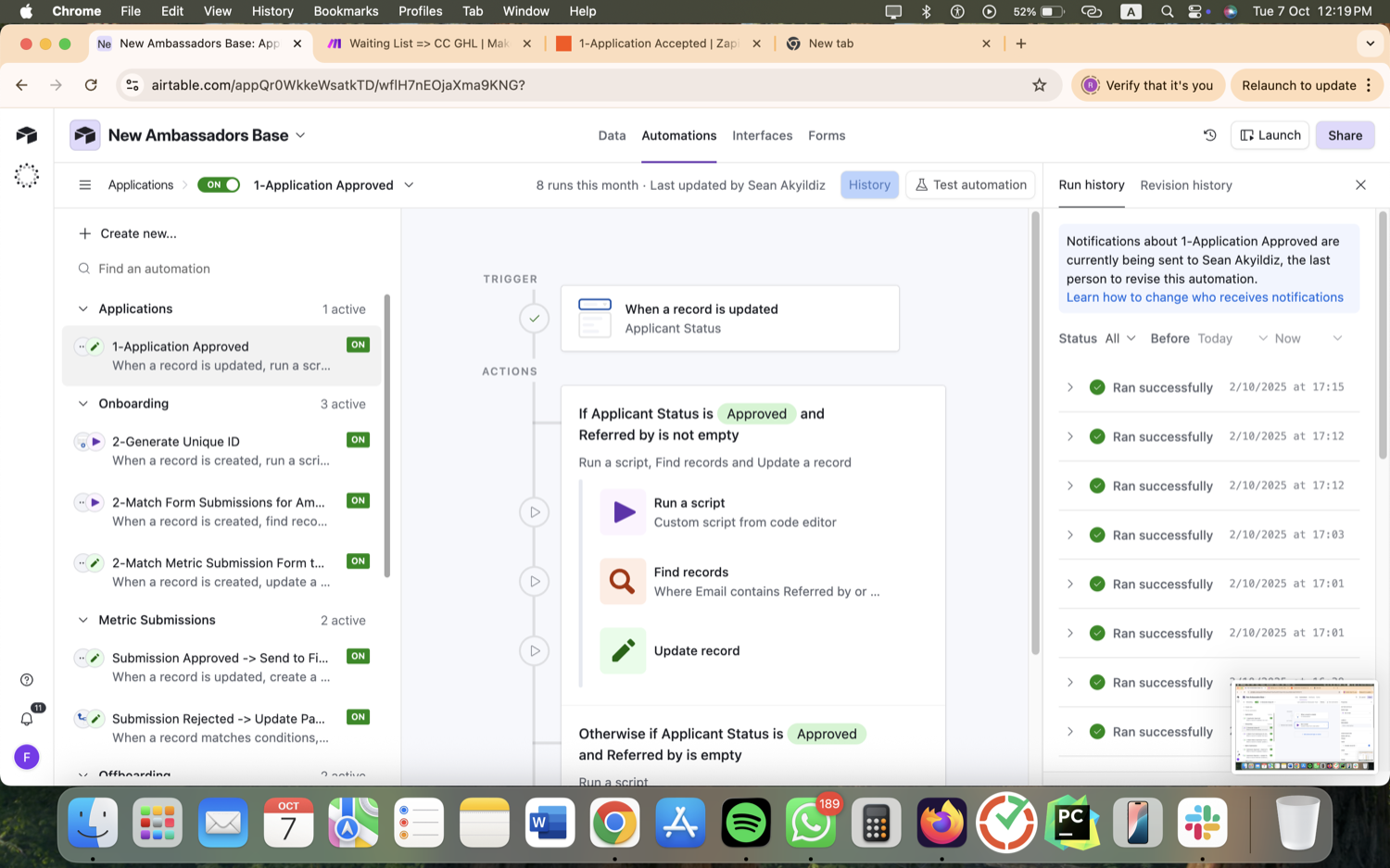This screenshot has height=868, width=1390.
Task: Run the Update record step test button
Action: coord(535,651)
